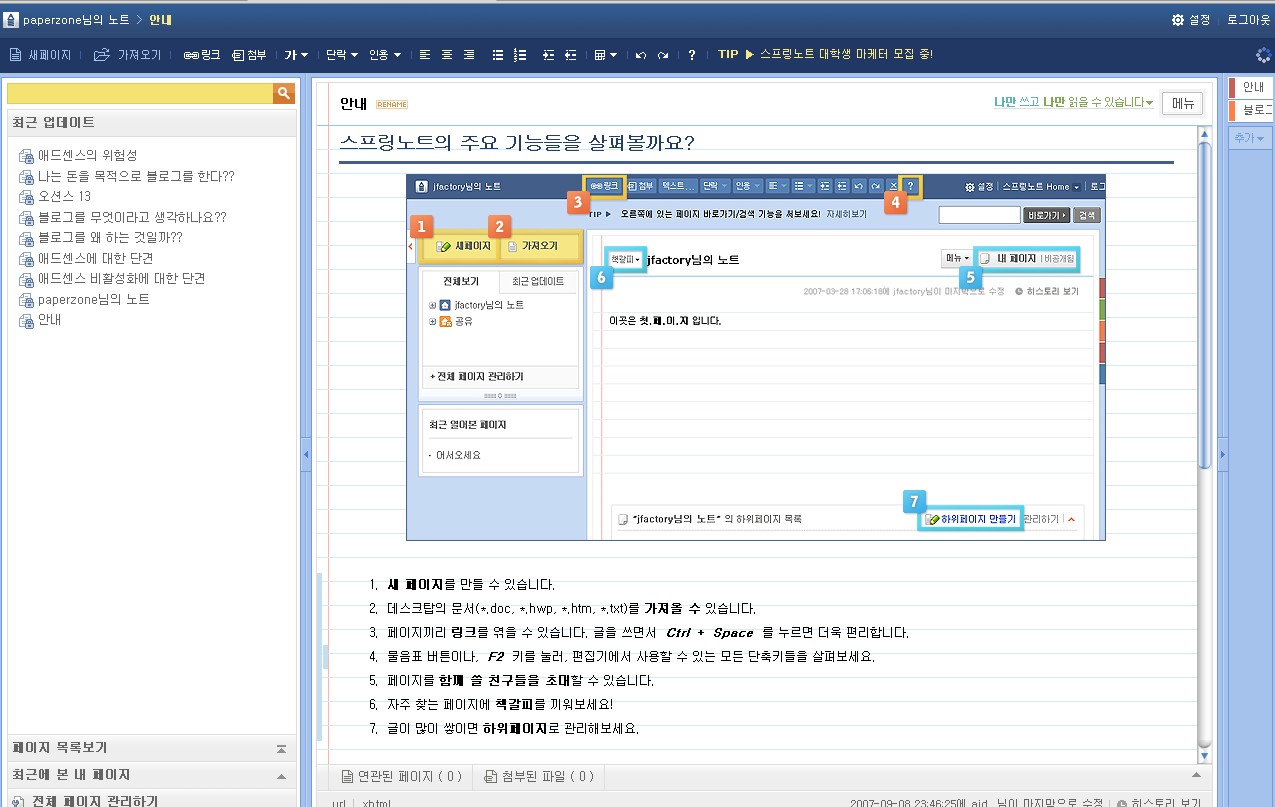The image size is (1275, 807).
Task: Open page 오션스 13
Action: click(64, 196)
